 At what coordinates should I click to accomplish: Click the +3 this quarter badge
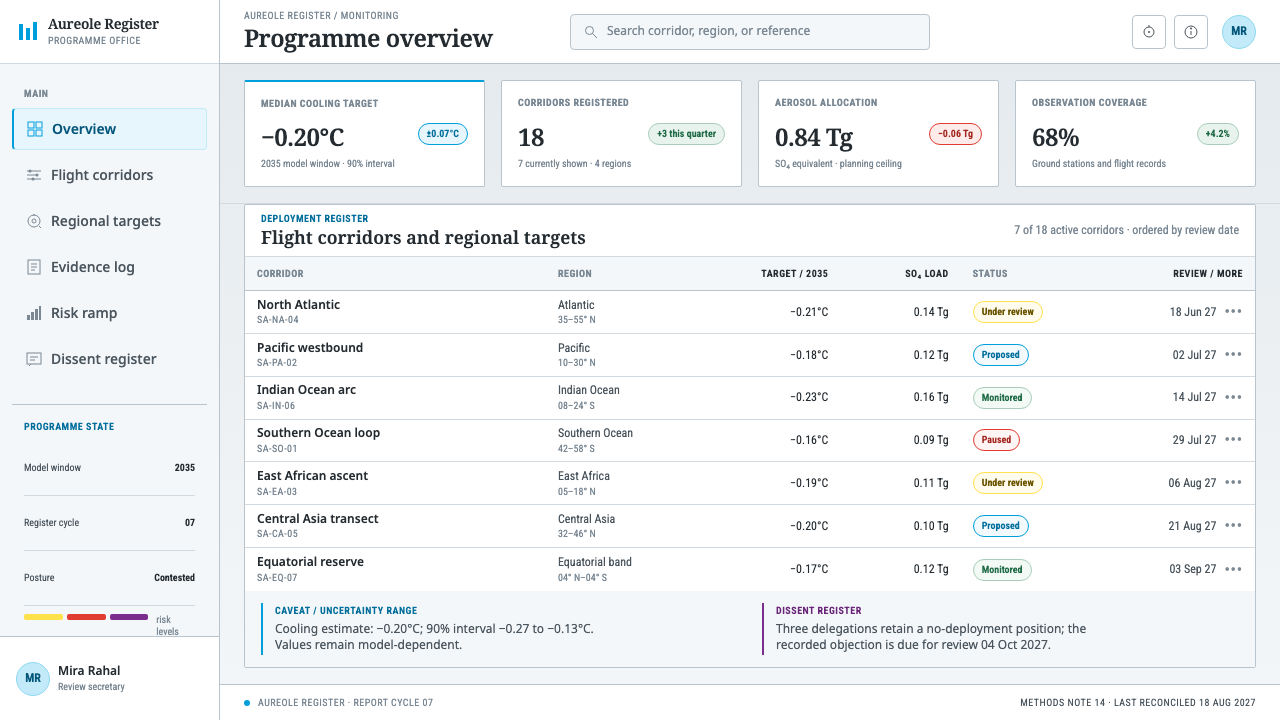(686, 134)
